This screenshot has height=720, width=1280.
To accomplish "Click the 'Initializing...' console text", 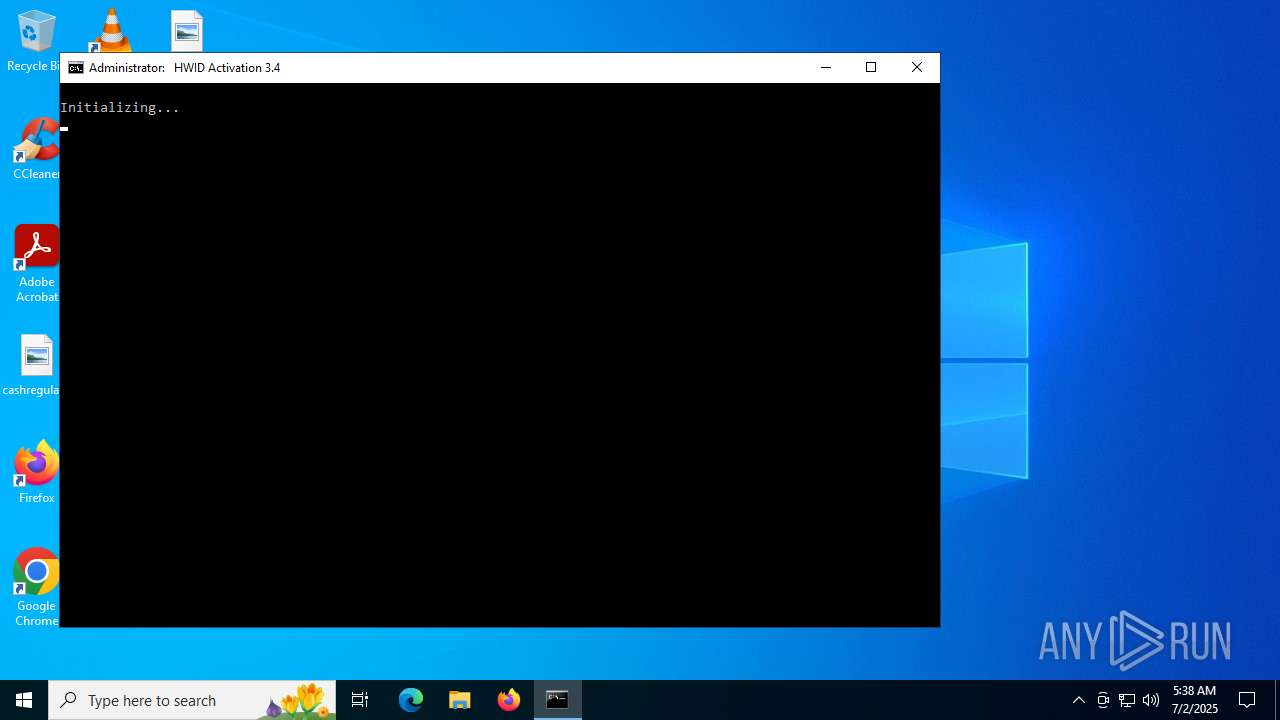I will point(120,107).
